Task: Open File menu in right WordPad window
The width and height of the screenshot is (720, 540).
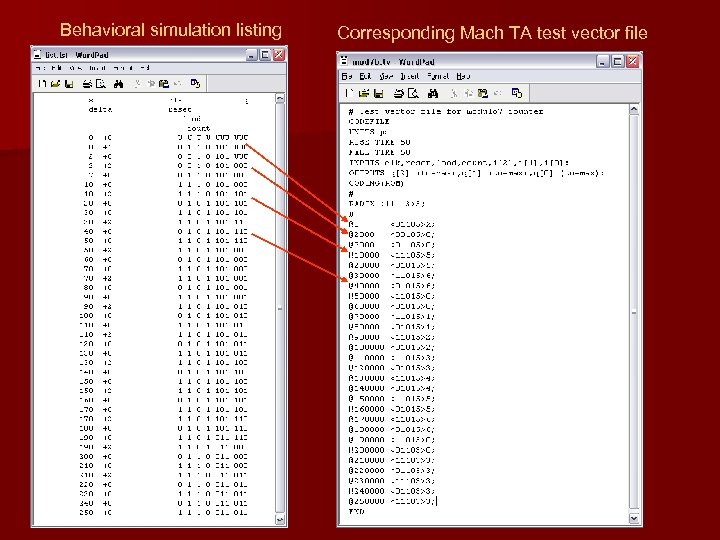Action: click(347, 76)
